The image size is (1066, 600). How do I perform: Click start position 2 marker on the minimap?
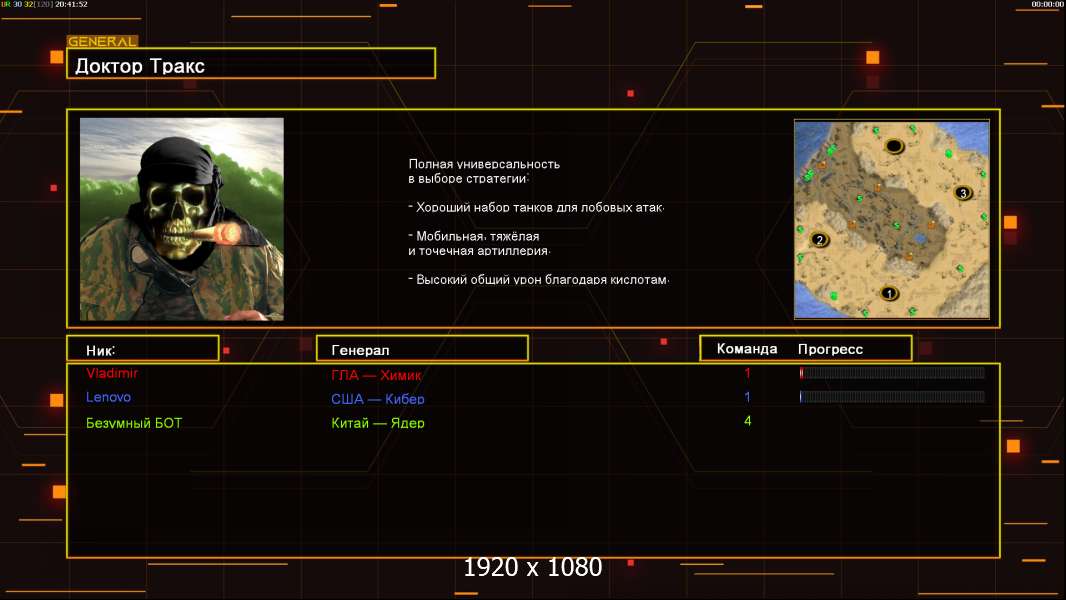click(820, 240)
